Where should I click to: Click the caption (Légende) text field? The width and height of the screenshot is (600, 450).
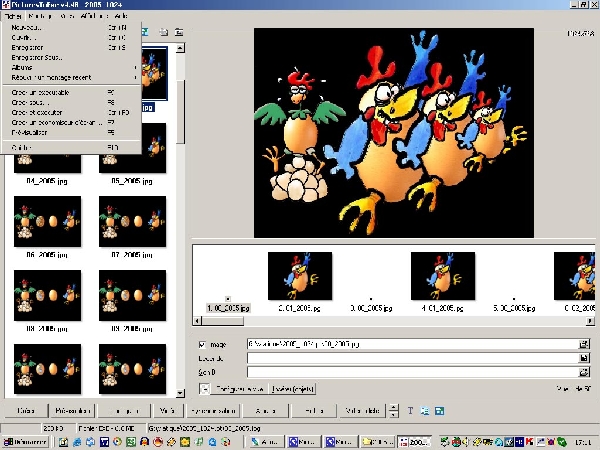(412, 358)
